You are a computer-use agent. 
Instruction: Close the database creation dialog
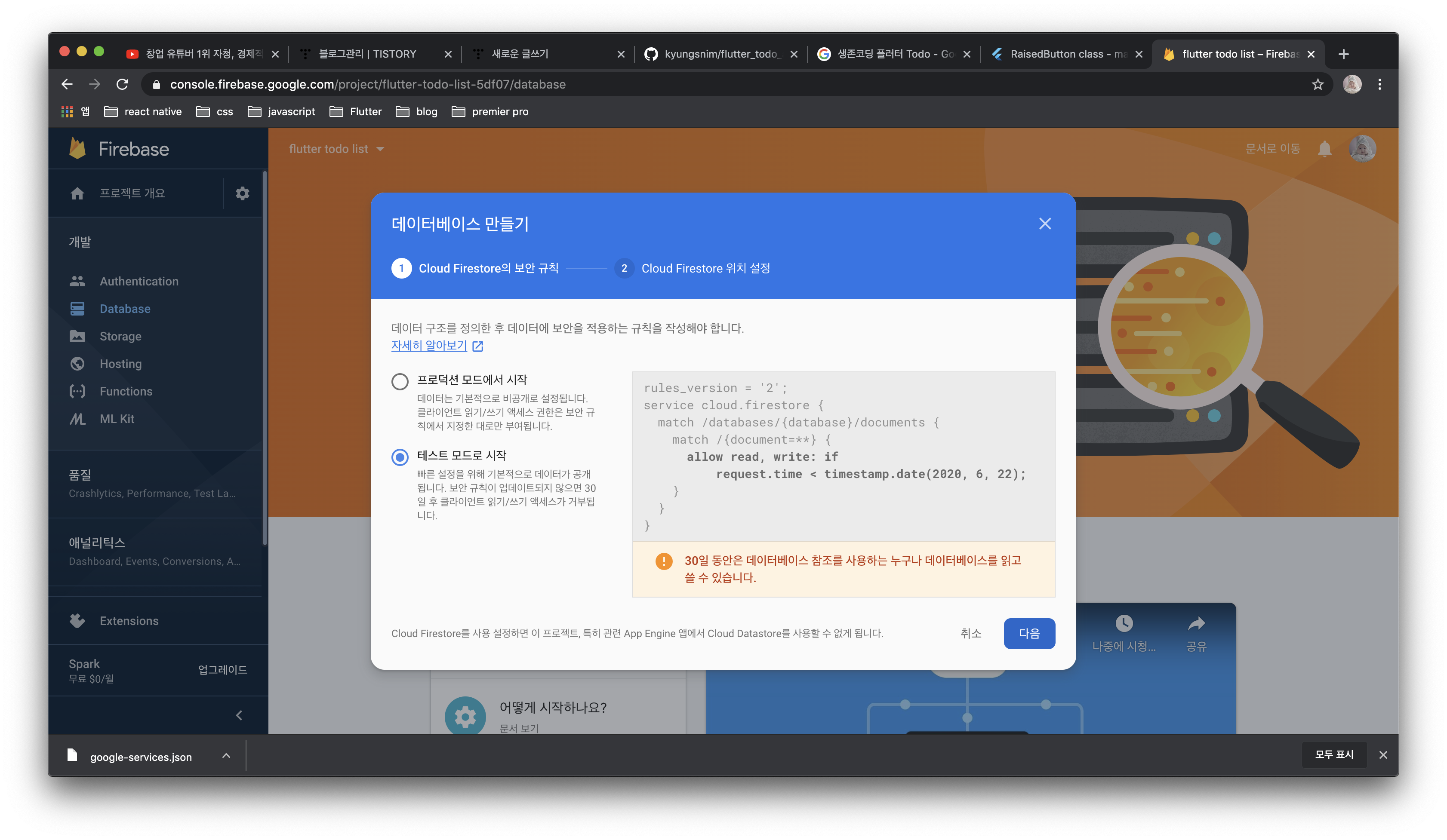coord(1044,224)
